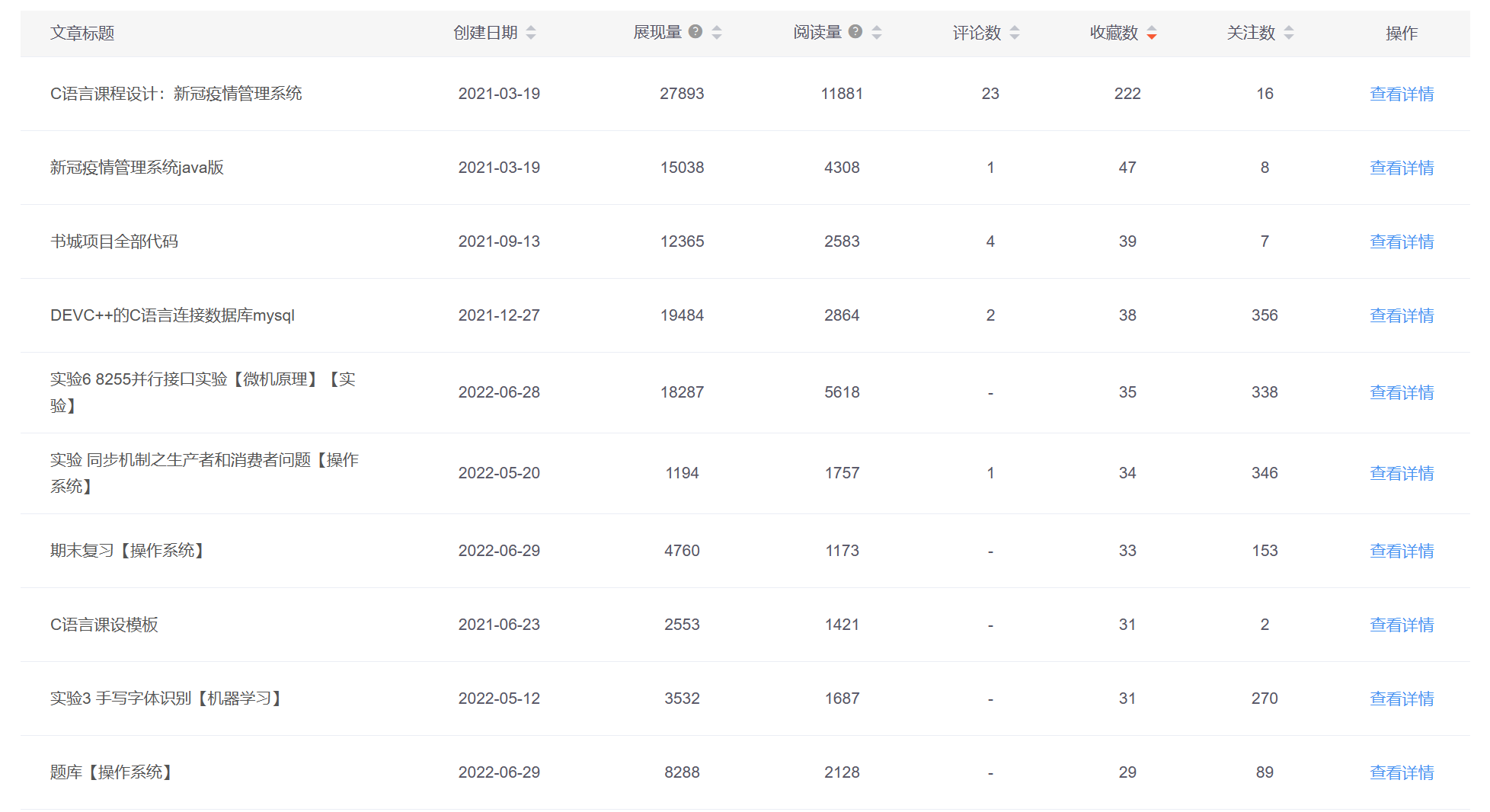This screenshot has height=812, width=1490.
Task: Sort by 创建日期 column sort arrows
Action: pyautogui.click(x=531, y=33)
